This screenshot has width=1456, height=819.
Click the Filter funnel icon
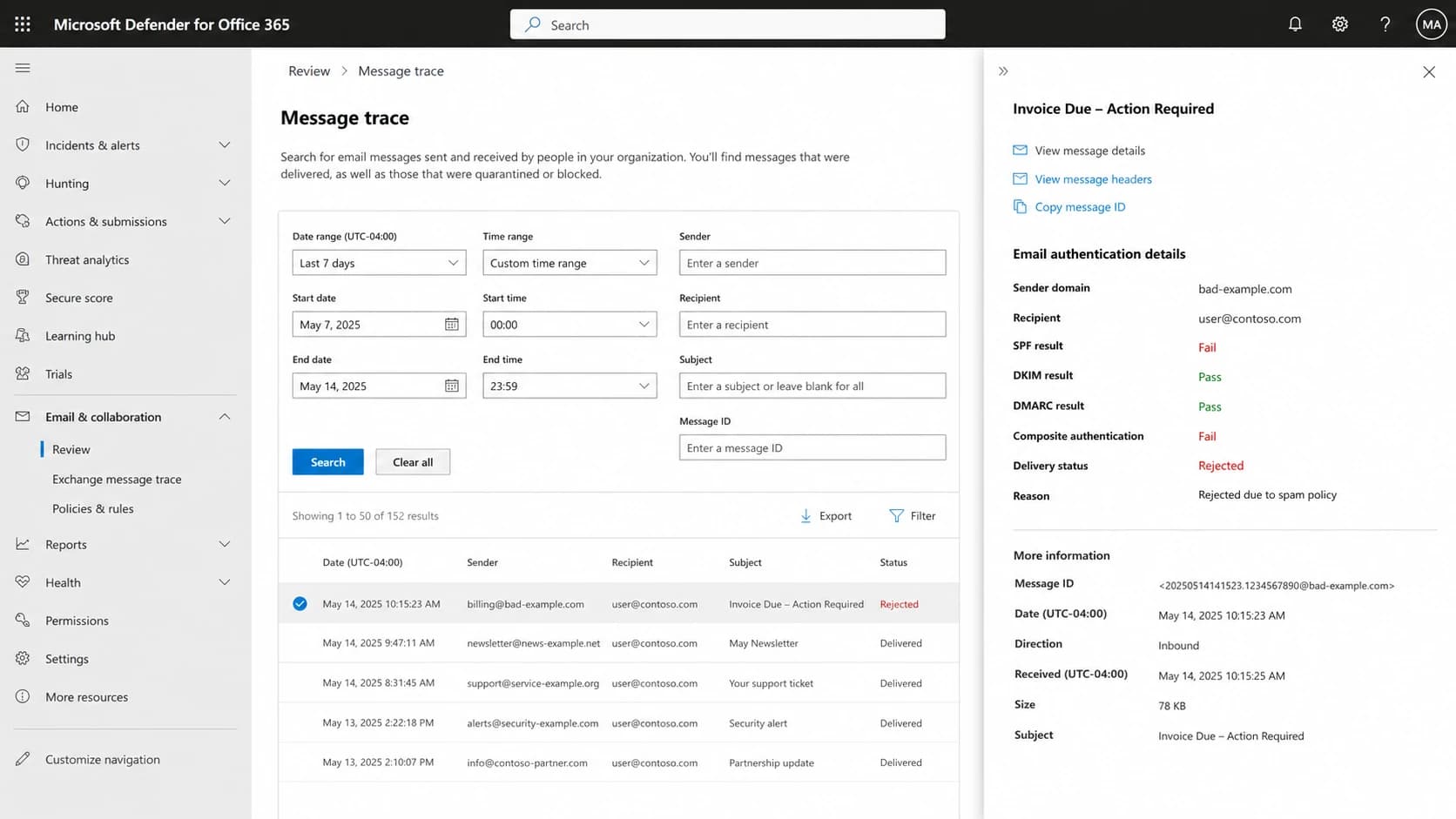coord(896,516)
